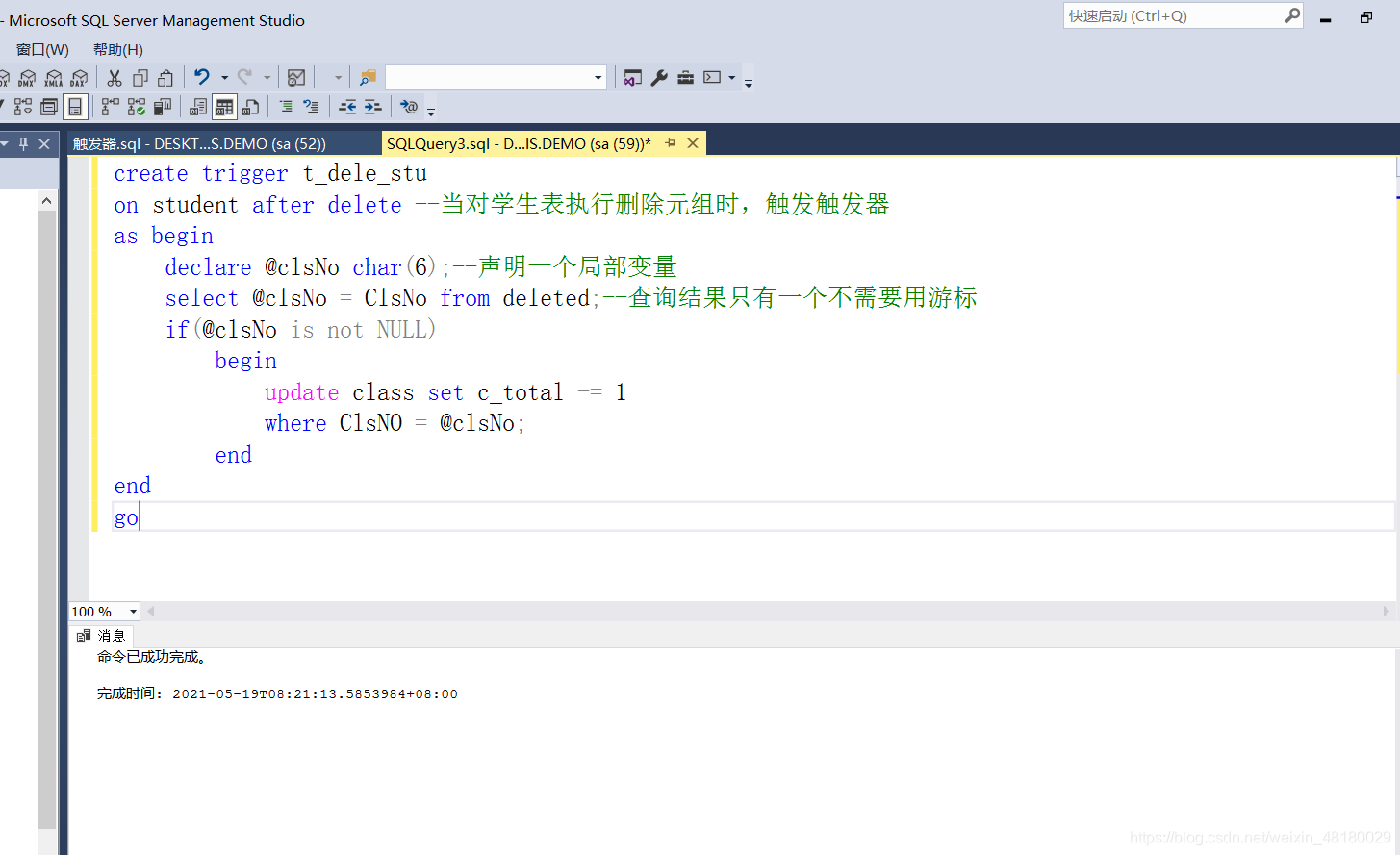Pin the SQLQuery3.sql tab
The width and height of the screenshot is (1400, 855).
671,143
